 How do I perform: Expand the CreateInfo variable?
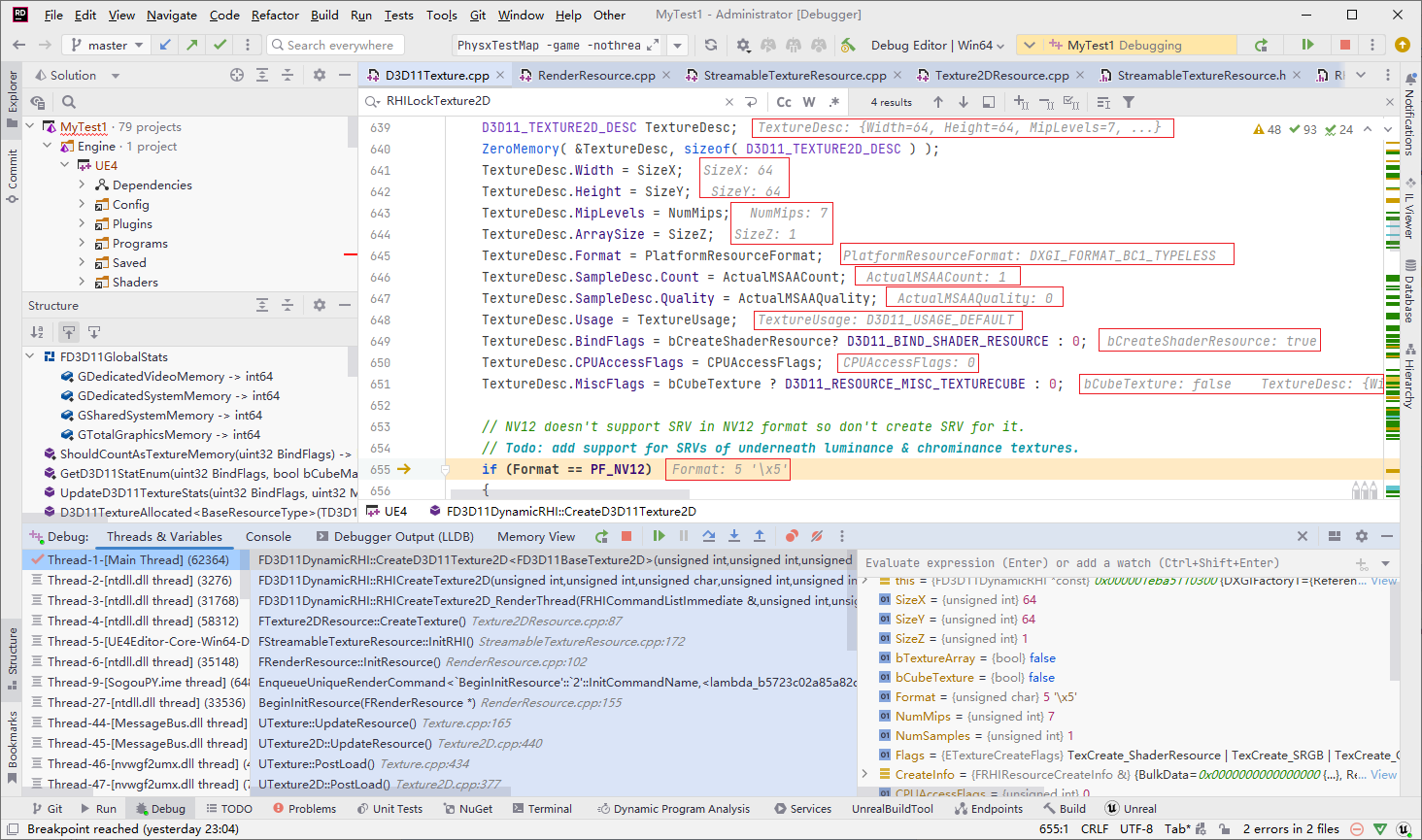tap(865, 774)
